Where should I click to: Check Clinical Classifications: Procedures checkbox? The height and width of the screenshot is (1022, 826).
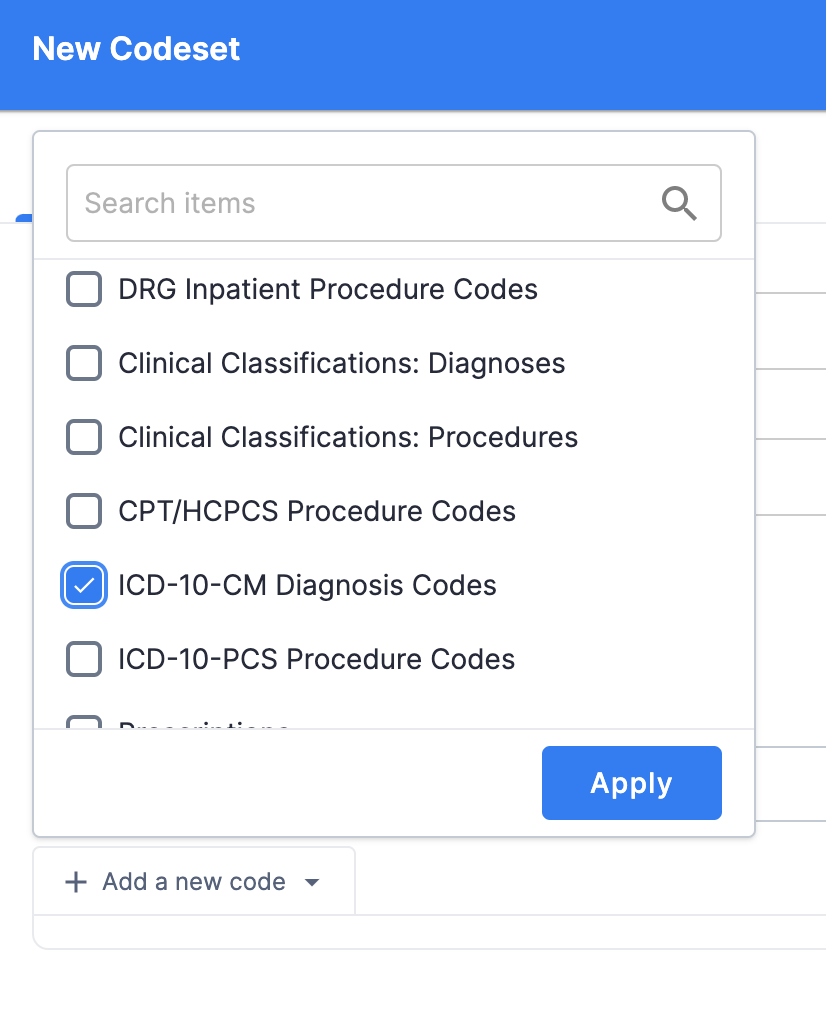tap(84, 437)
